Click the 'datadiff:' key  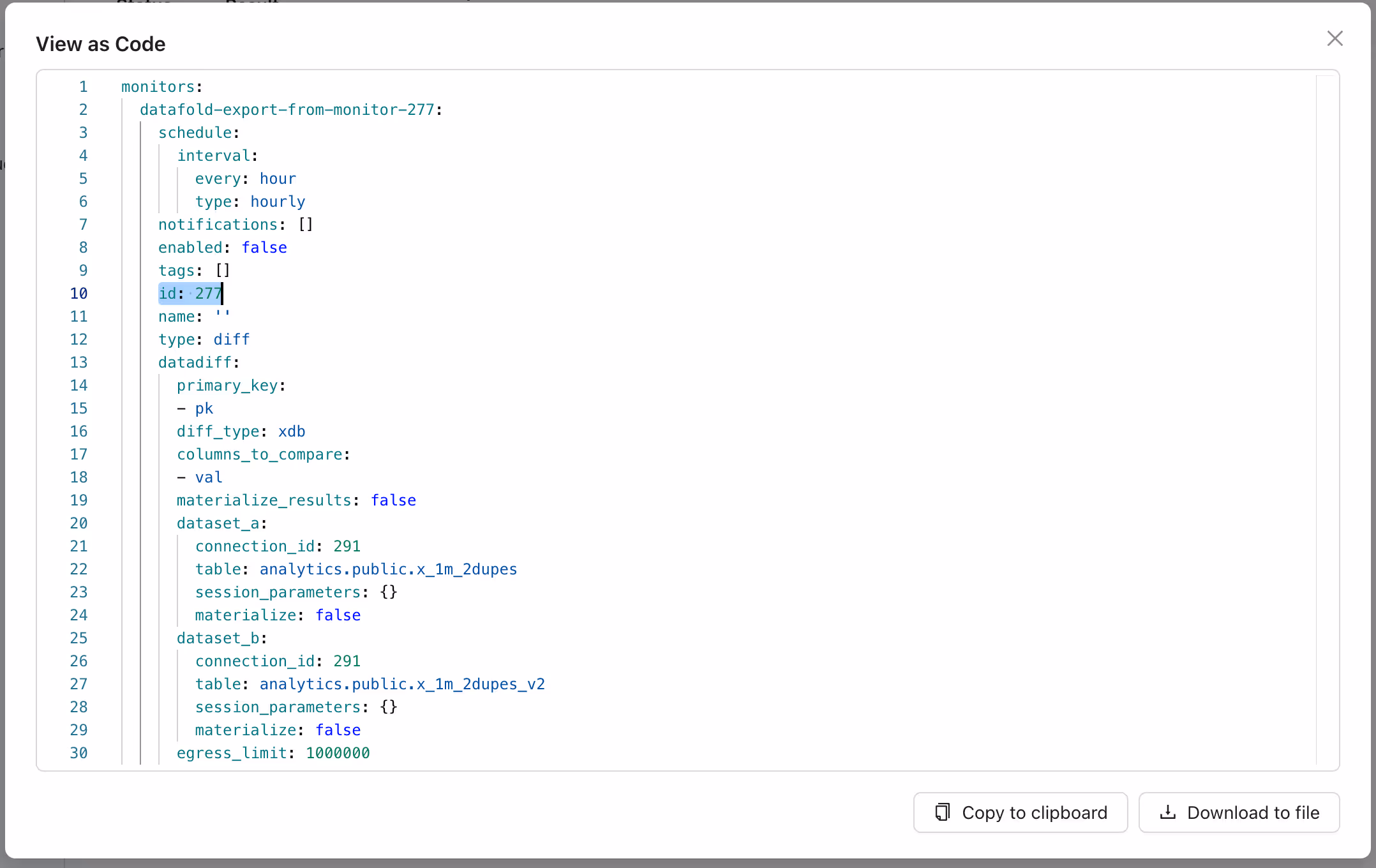(199, 363)
